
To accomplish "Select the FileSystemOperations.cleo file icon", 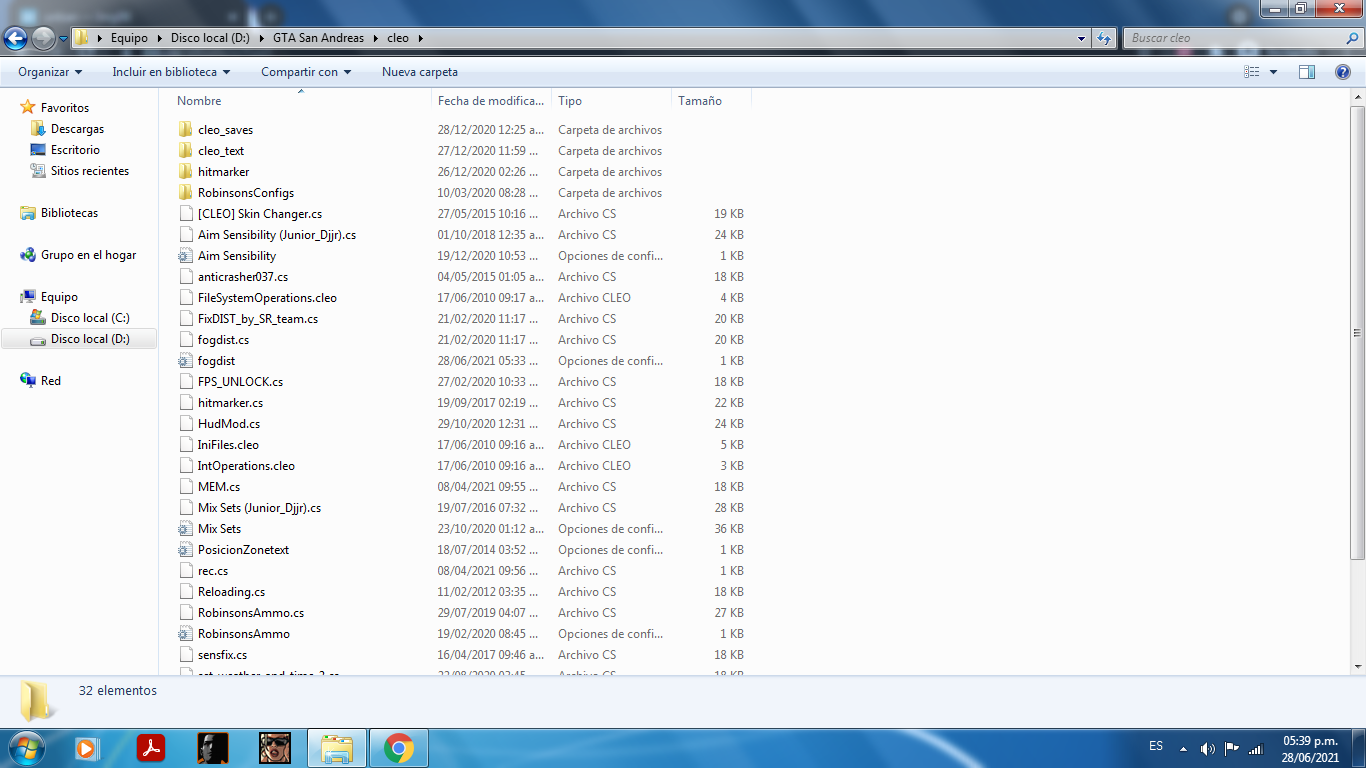I will [185, 298].
